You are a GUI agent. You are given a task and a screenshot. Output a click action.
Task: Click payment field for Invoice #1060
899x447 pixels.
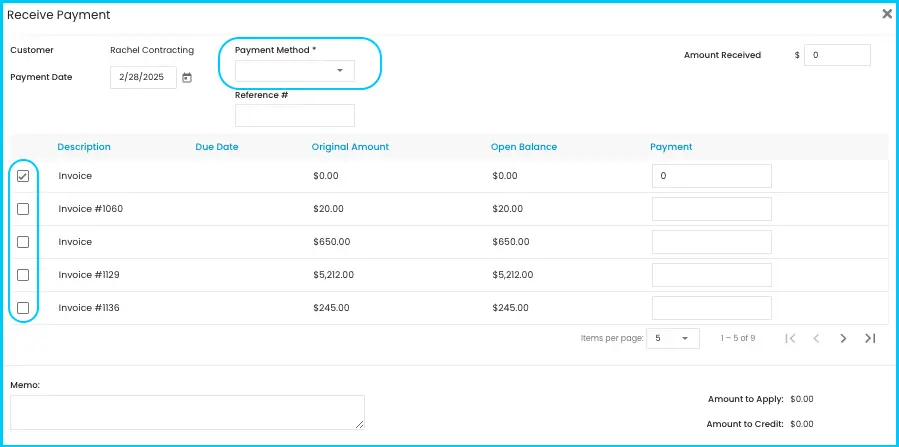tap(712, 209)
